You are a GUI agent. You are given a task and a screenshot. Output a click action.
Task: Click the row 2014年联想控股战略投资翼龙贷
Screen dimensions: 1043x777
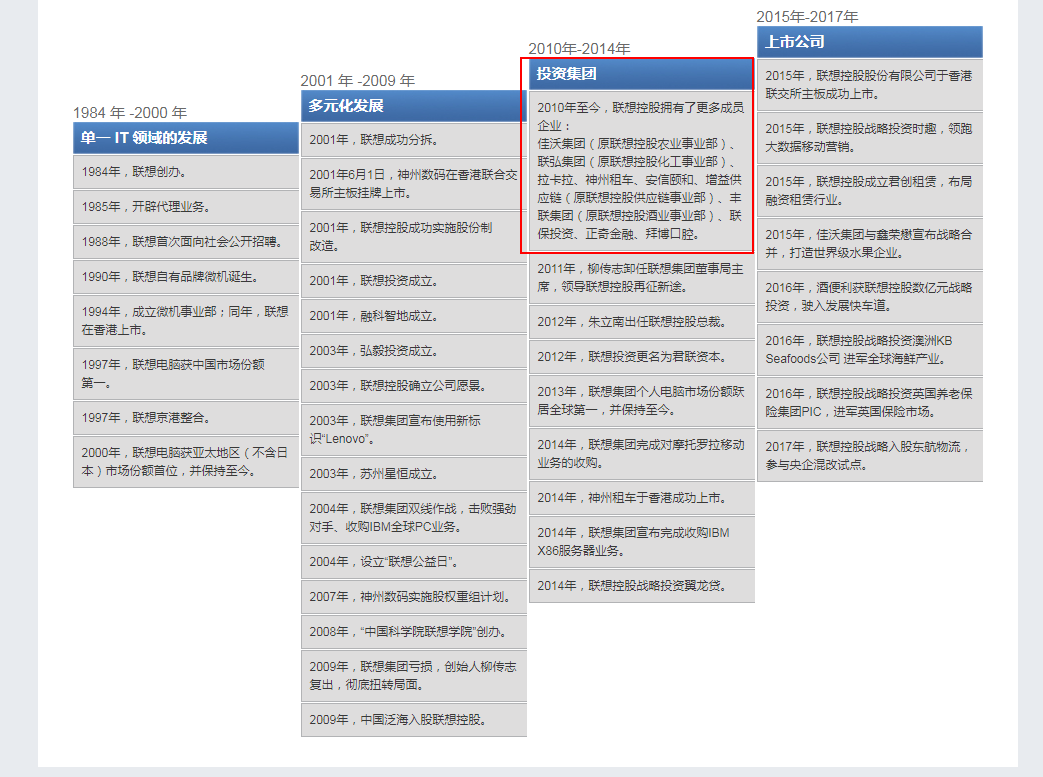tap(641, 585)
